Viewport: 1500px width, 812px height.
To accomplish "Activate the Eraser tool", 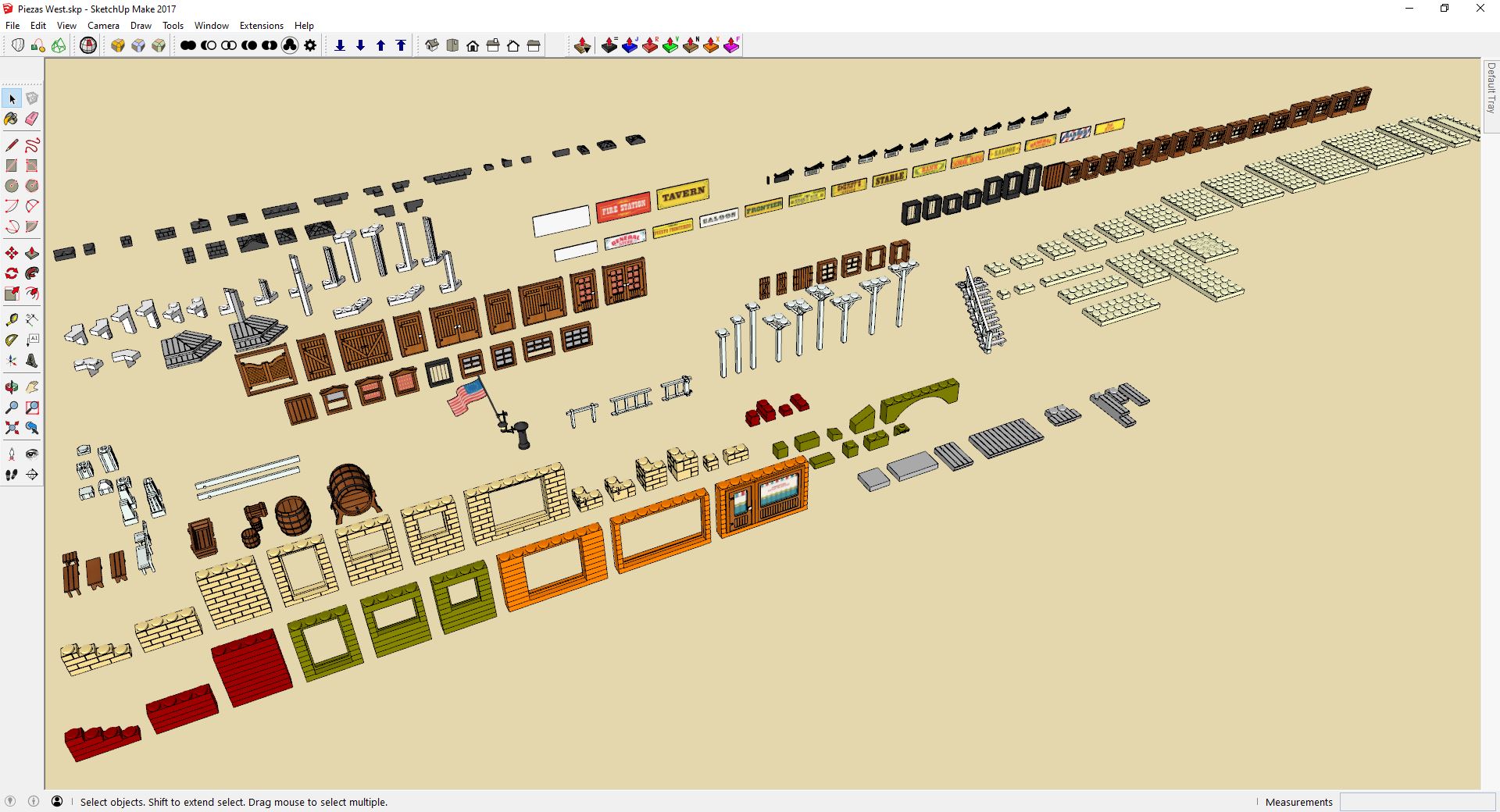I will (32, 119).
